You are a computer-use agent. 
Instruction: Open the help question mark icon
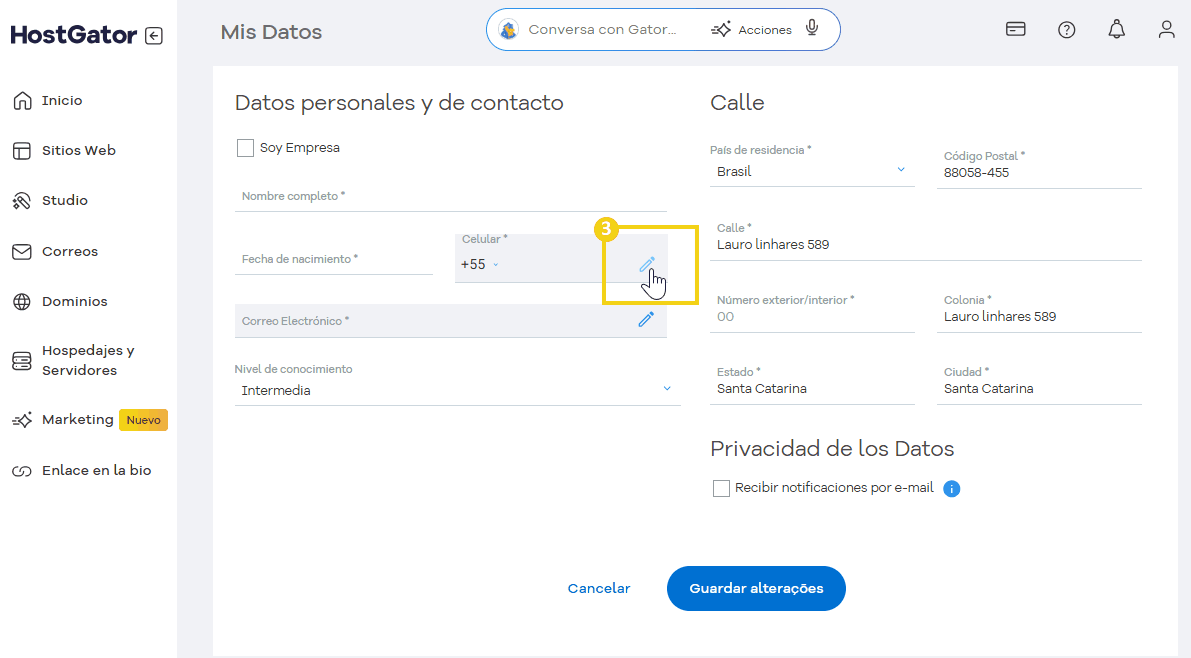coord(1066,30)
